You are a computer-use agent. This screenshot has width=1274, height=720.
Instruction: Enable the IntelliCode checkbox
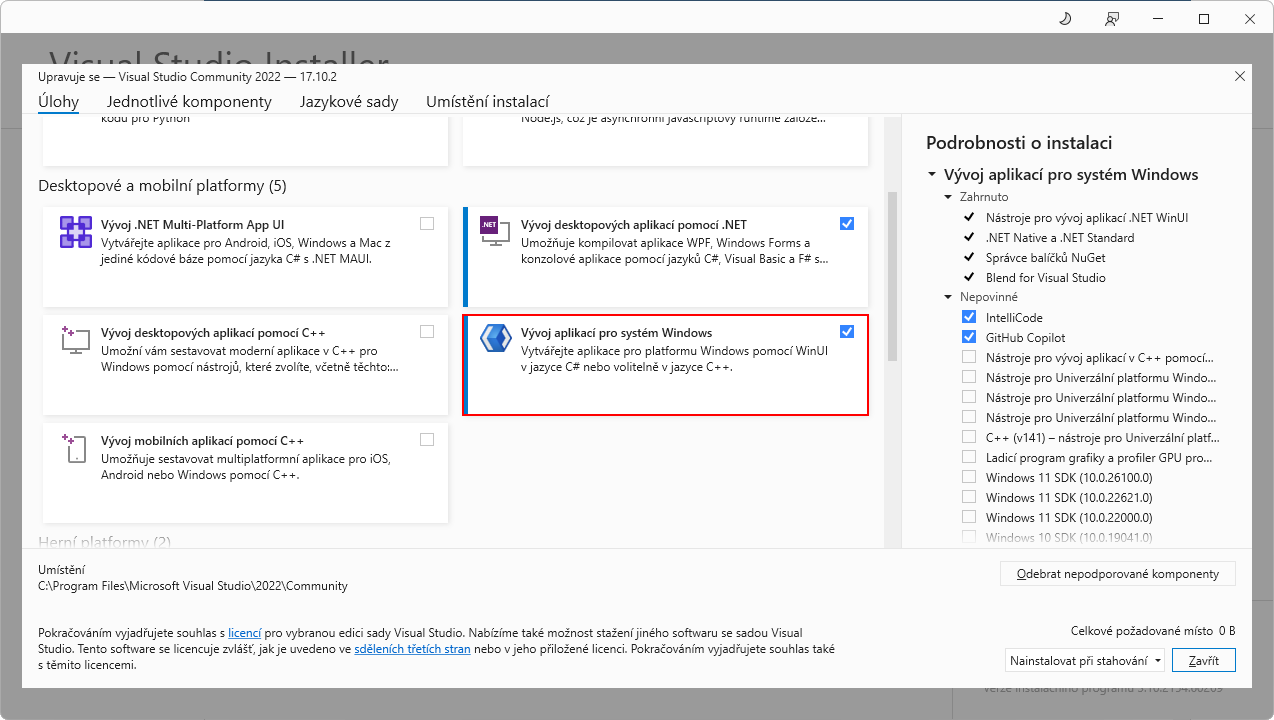pyautogui.click(x=968, y=316)
